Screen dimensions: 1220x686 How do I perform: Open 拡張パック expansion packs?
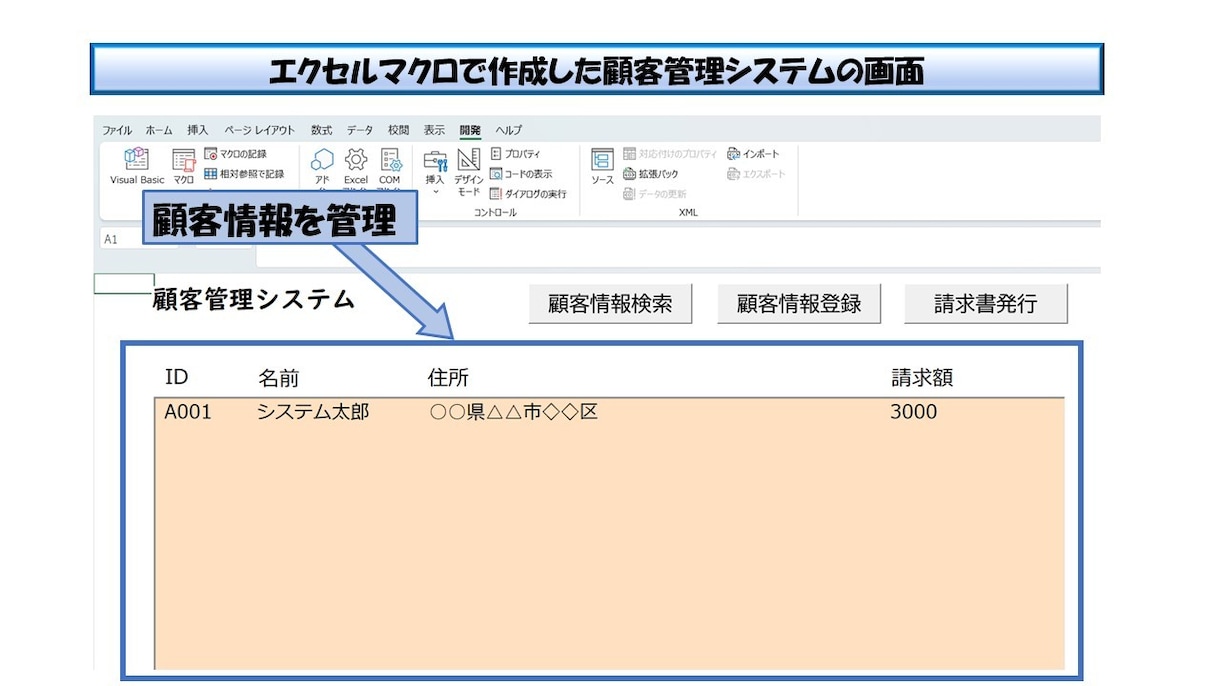(x=651, y=174)
